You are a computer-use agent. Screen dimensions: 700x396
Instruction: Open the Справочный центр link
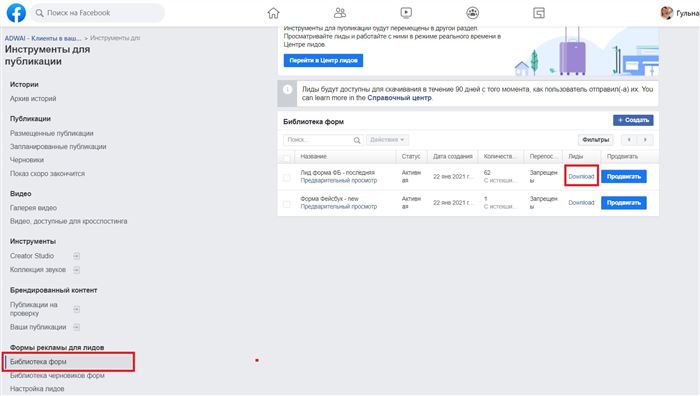pos(399,98)
